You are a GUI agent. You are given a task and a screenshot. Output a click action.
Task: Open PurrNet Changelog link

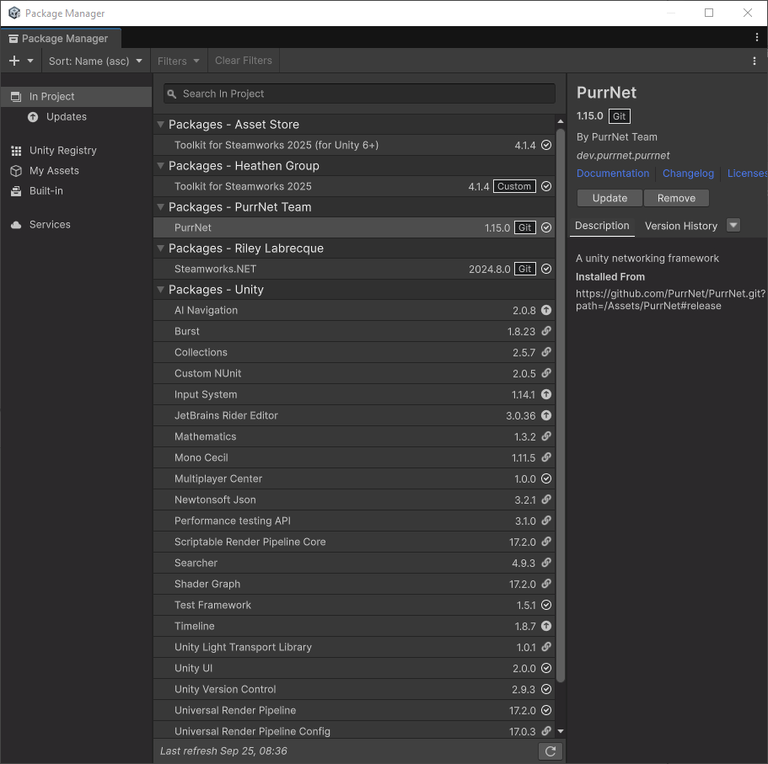click(688, 173)
